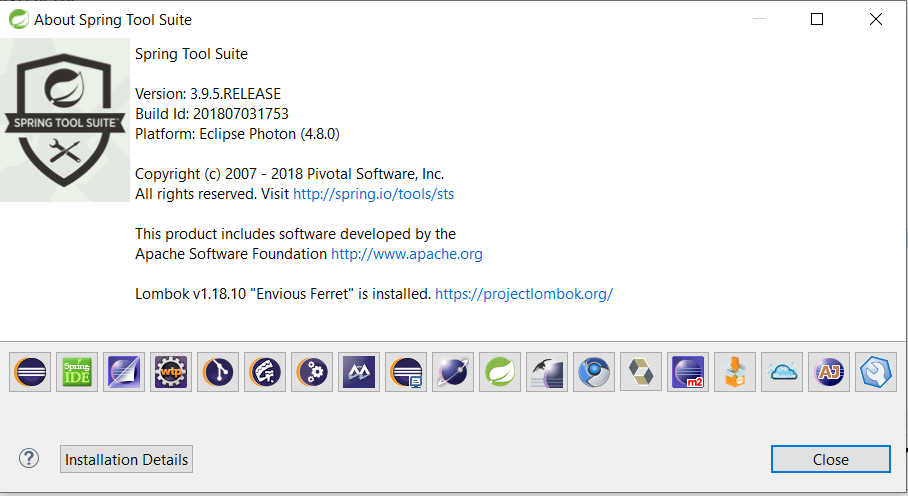Click the bird over Eclipse icon

click(547, 372)
